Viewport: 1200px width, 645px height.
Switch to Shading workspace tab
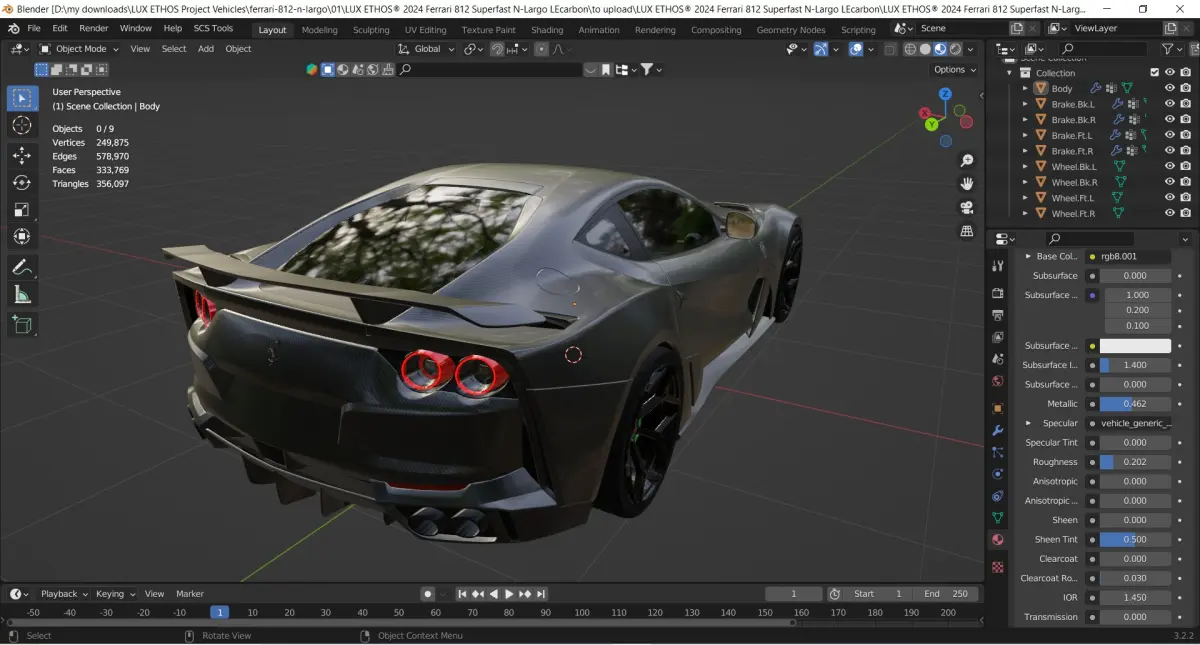[x=547, y=30]
